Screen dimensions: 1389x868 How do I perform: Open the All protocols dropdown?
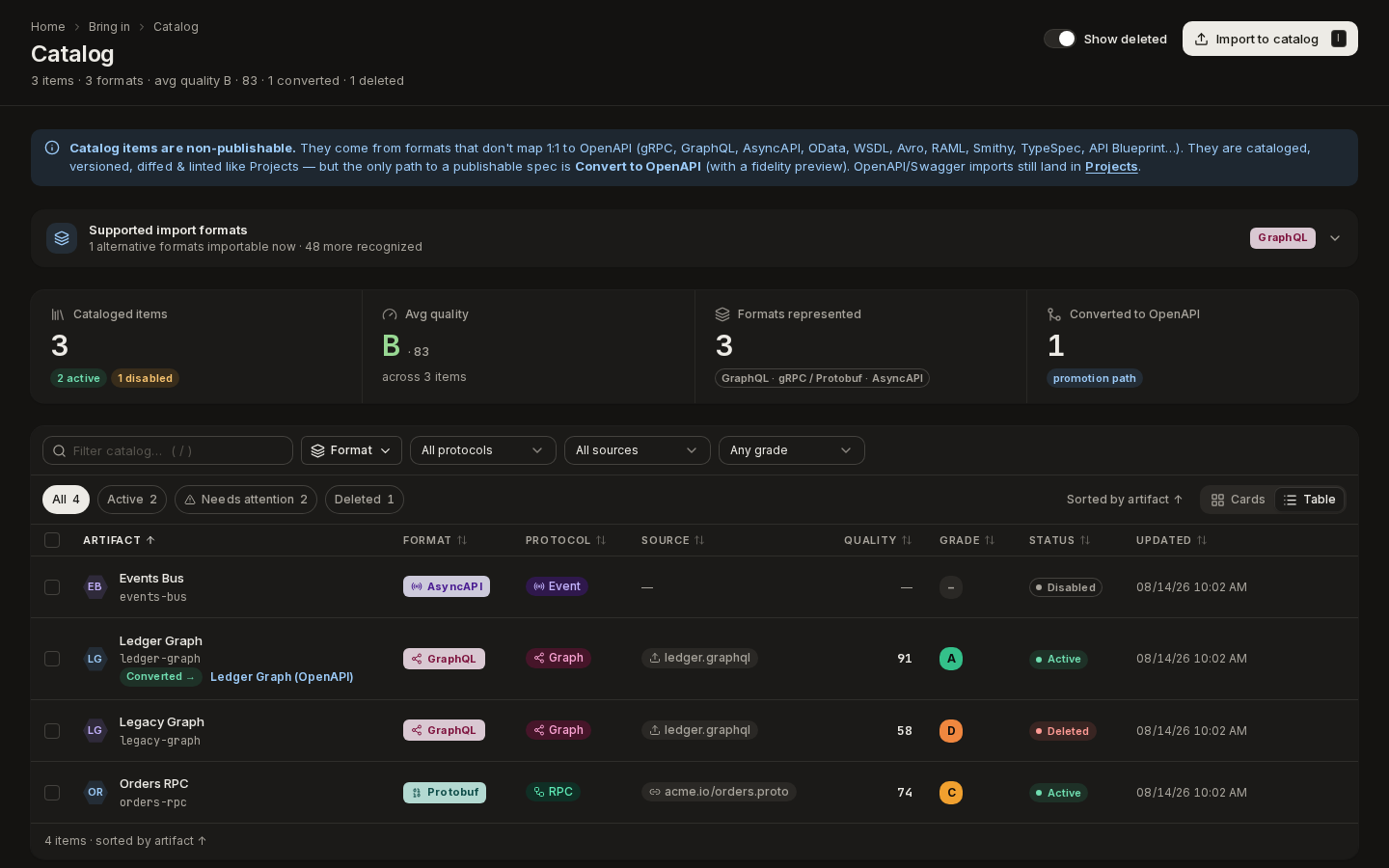coord(483,450)
